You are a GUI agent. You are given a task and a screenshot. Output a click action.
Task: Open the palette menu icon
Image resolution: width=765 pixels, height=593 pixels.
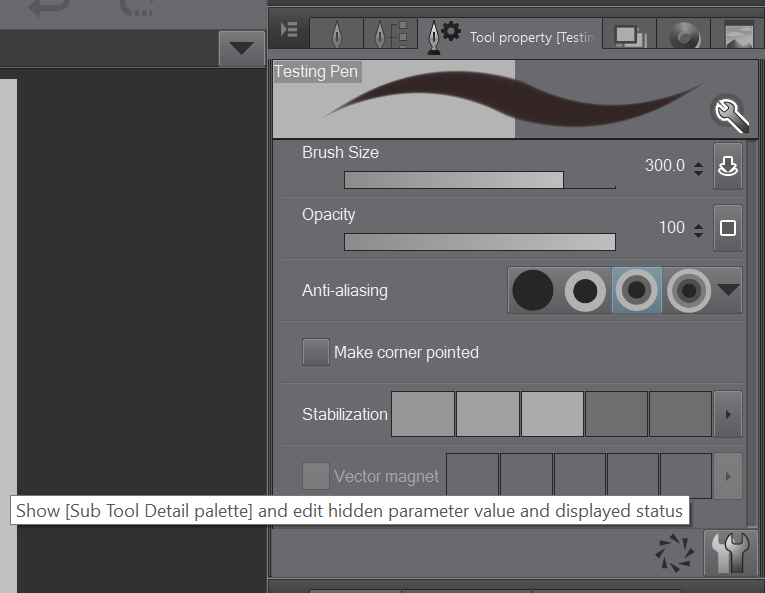(289, 30)
